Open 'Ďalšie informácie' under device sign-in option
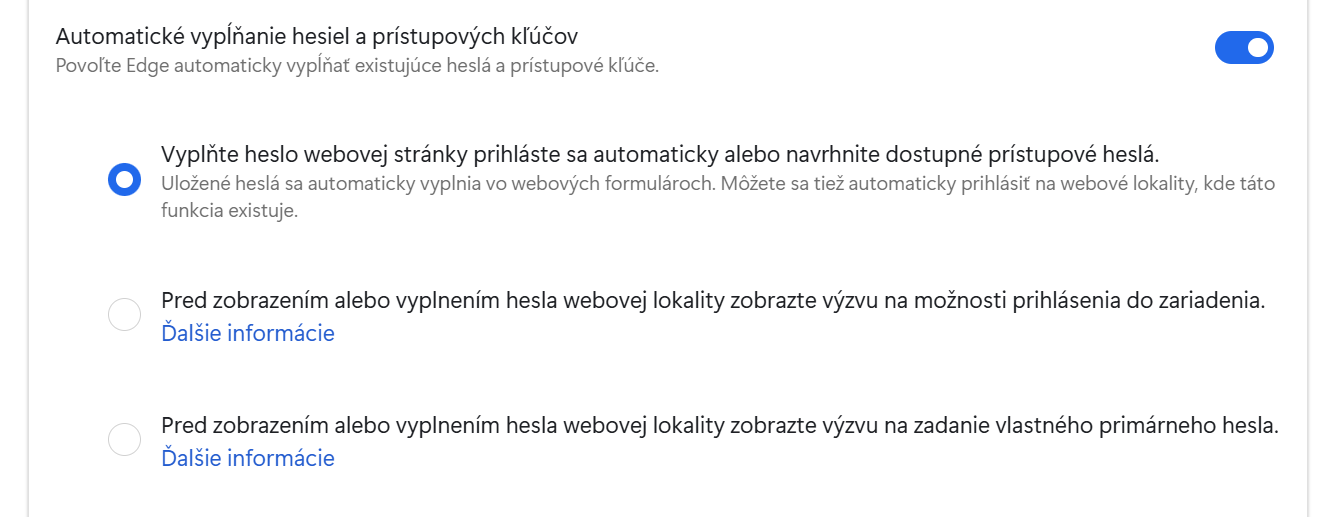This screenshot has height=517, width=1334. [248, 333]
